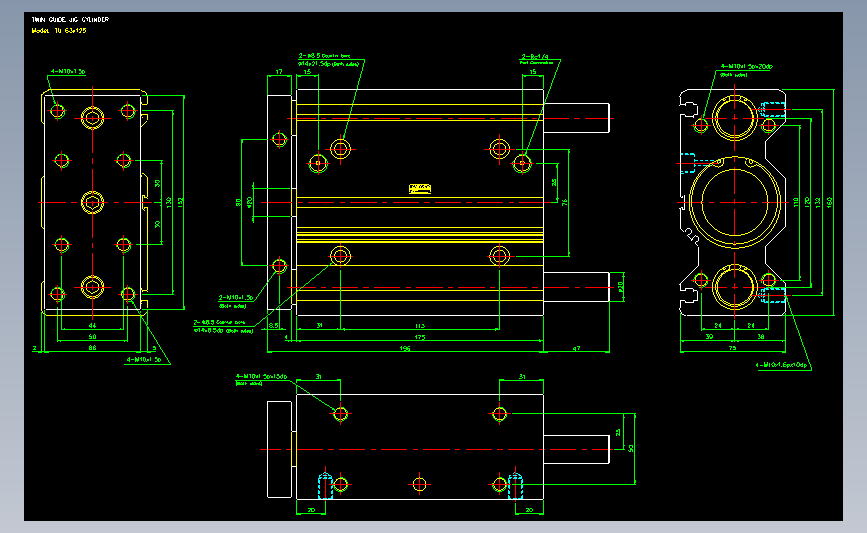Click the 2-Rc1/4 port connection callout
The width and height of the screenshot is (867, 533).
[535, 57]
